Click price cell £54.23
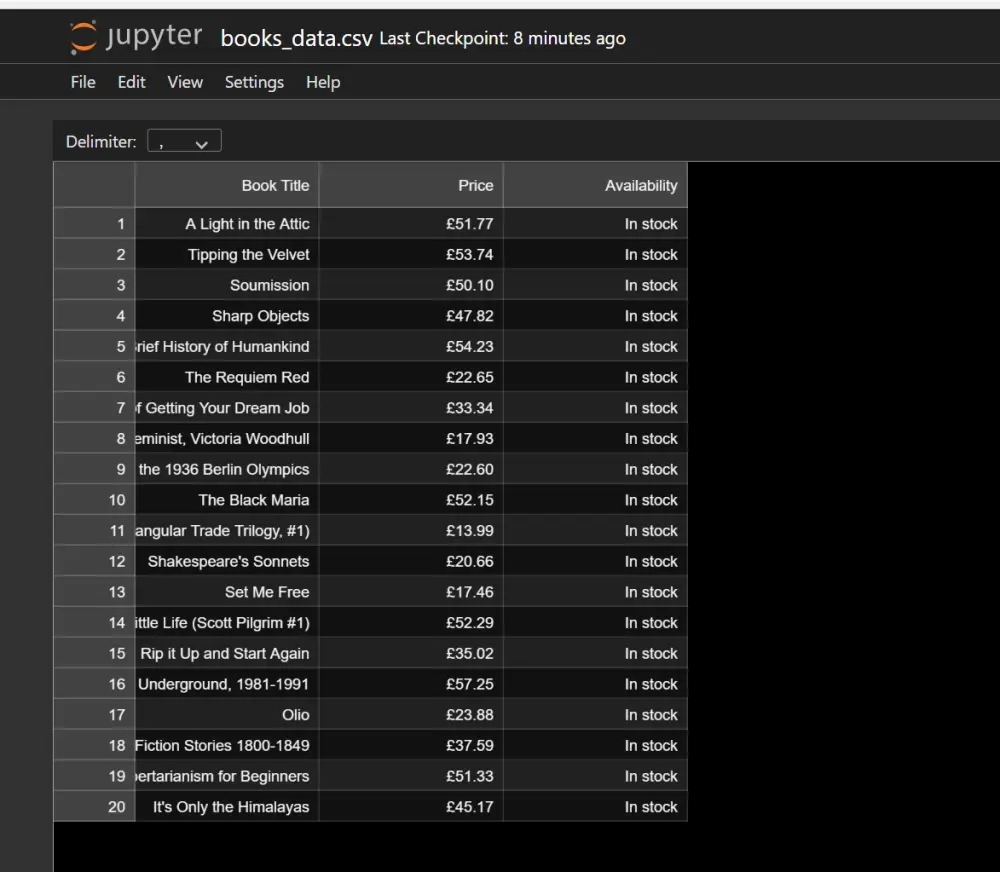 point(411,346)
